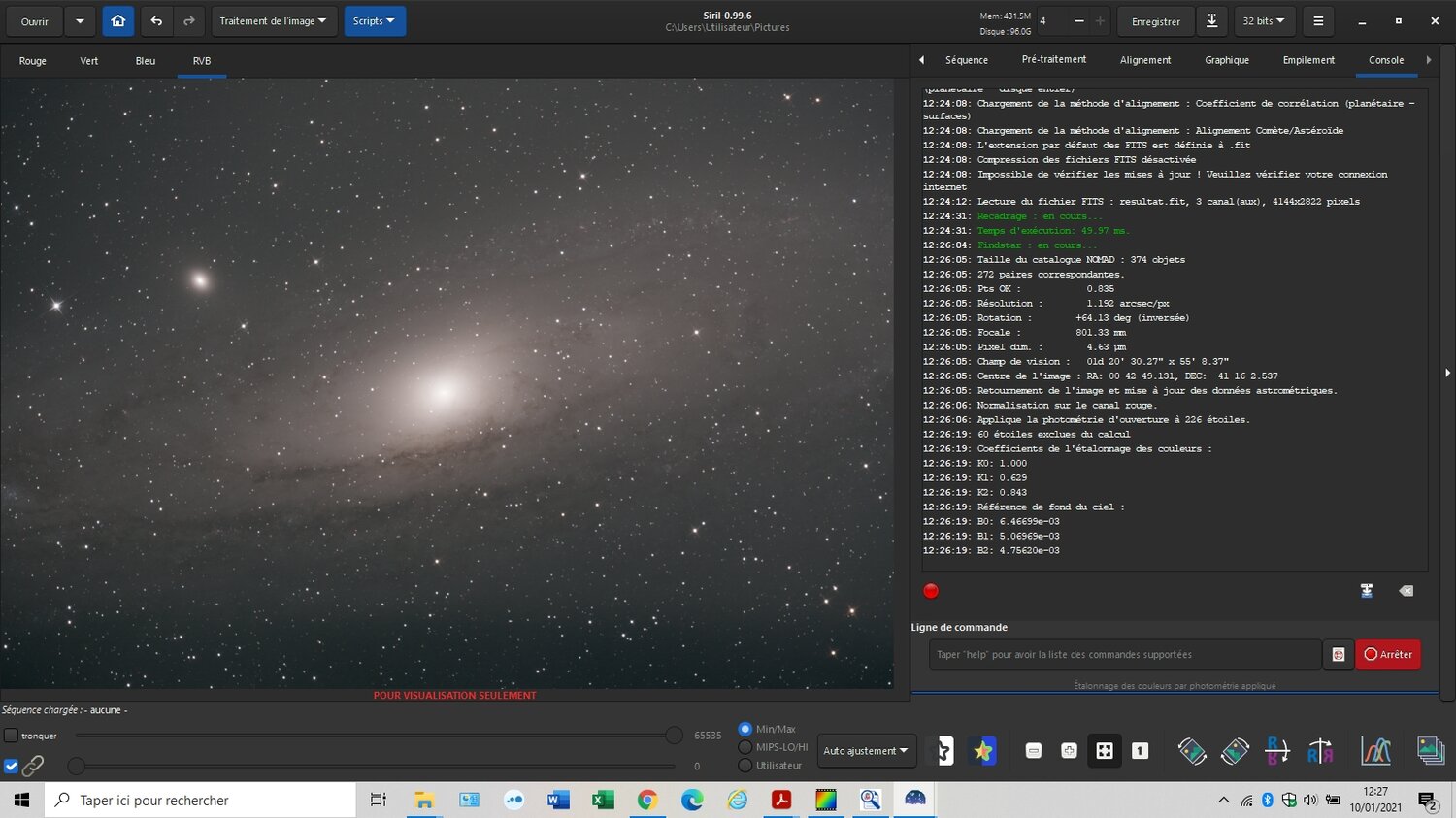Click the redo arrow icon

click(x=189, y=20)
